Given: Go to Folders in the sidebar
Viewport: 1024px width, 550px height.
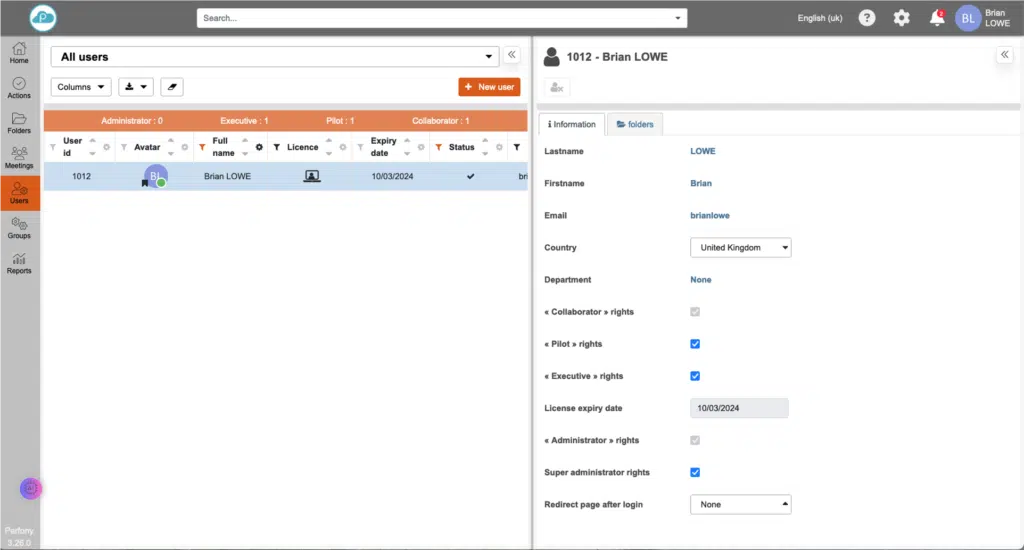Looking at the screenshot, I should 19,122.
